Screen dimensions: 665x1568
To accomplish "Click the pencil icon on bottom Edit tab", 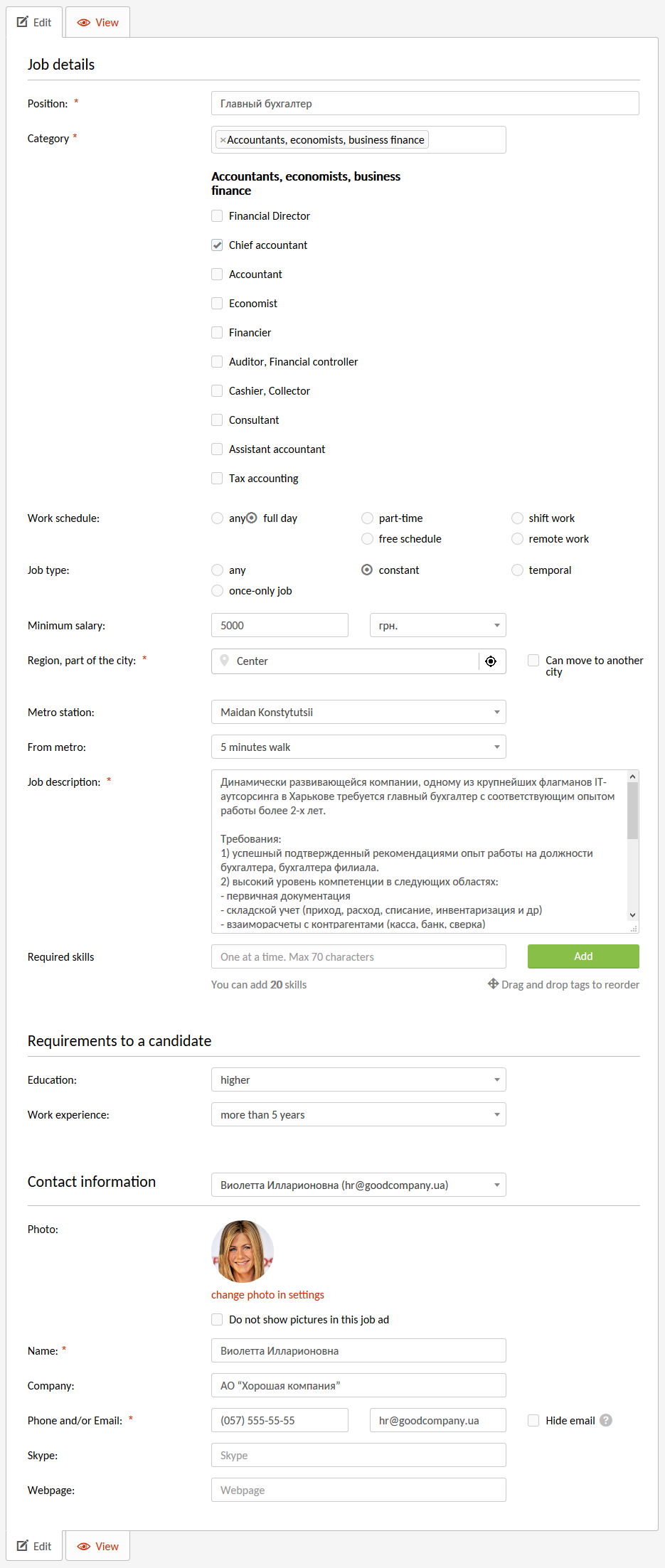I will click(23, 1546).
